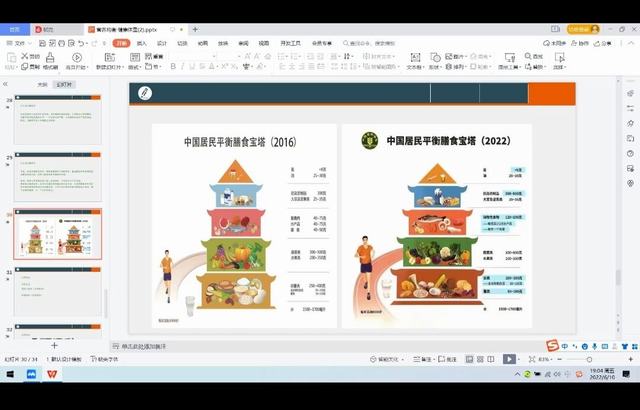Open the 文件 file menu dropdown

pyautogui.click(x=21, y=43)
